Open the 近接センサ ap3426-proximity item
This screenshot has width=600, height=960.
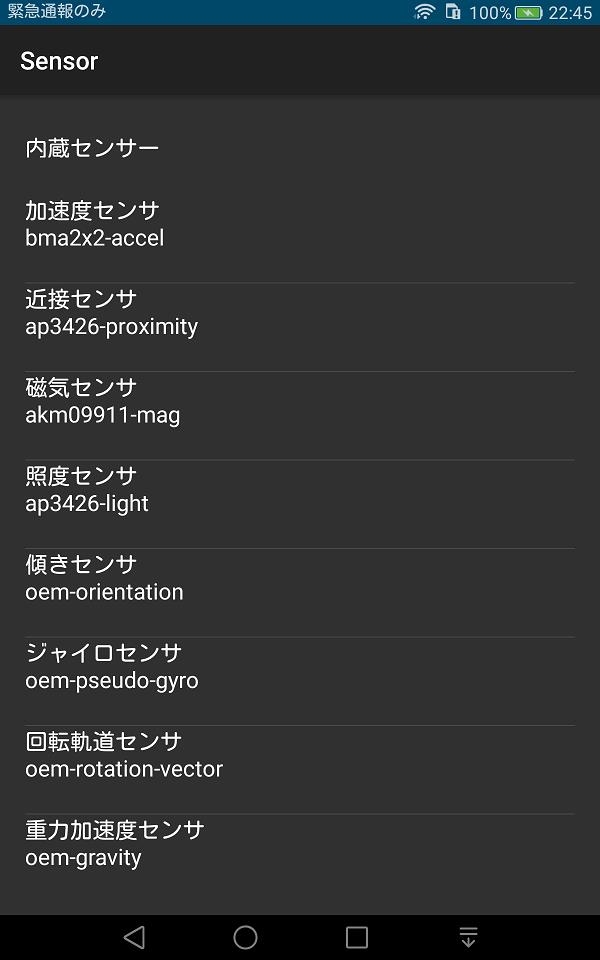pyautogui.click(x=300, y=313)
